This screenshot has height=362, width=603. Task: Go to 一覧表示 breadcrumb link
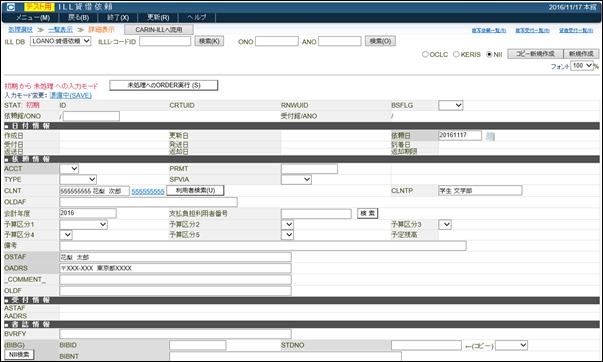click(60, 30)
